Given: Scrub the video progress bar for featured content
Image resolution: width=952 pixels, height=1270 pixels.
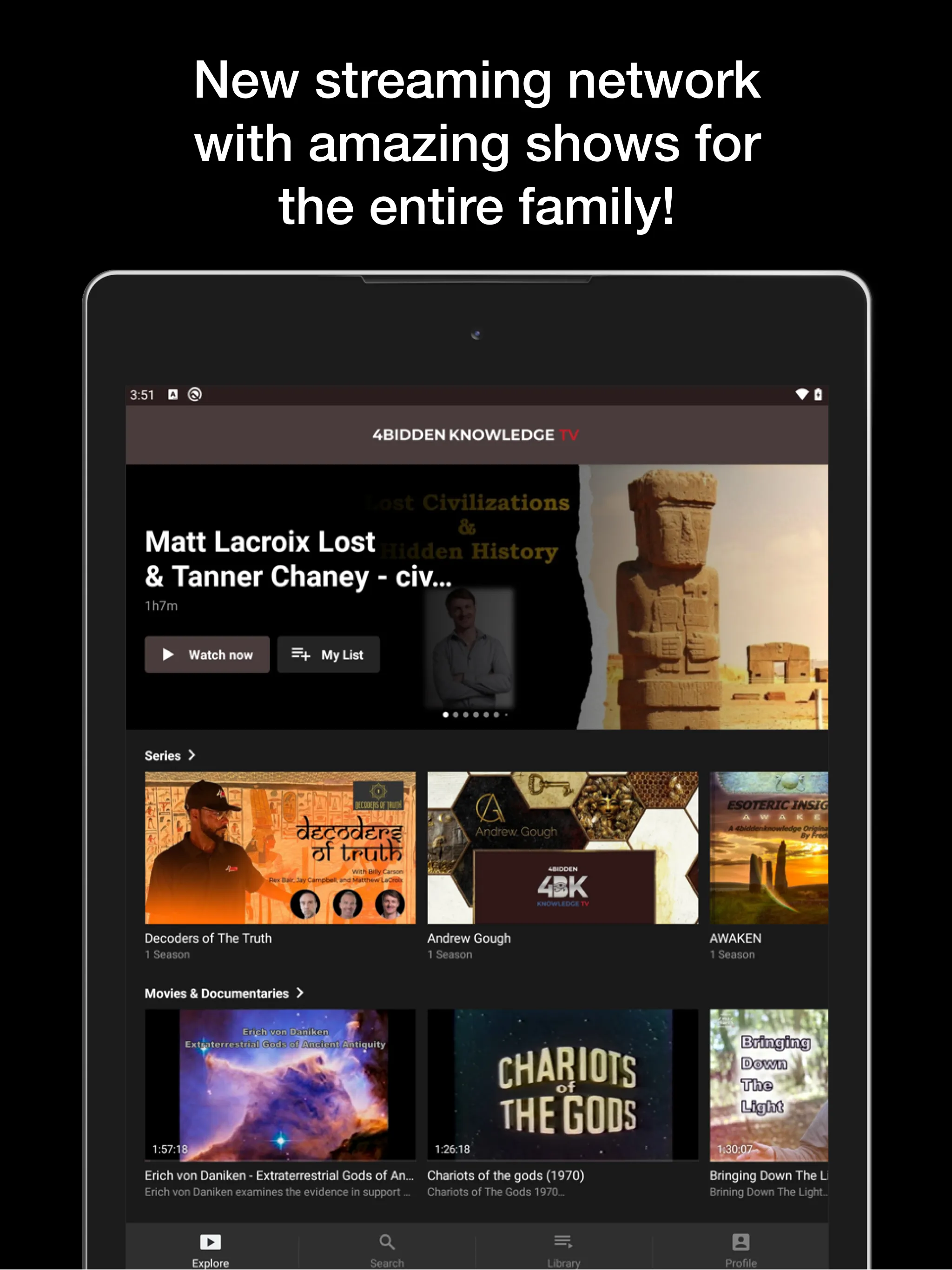Looking at the screenshot, I should [x=481, y=714].
